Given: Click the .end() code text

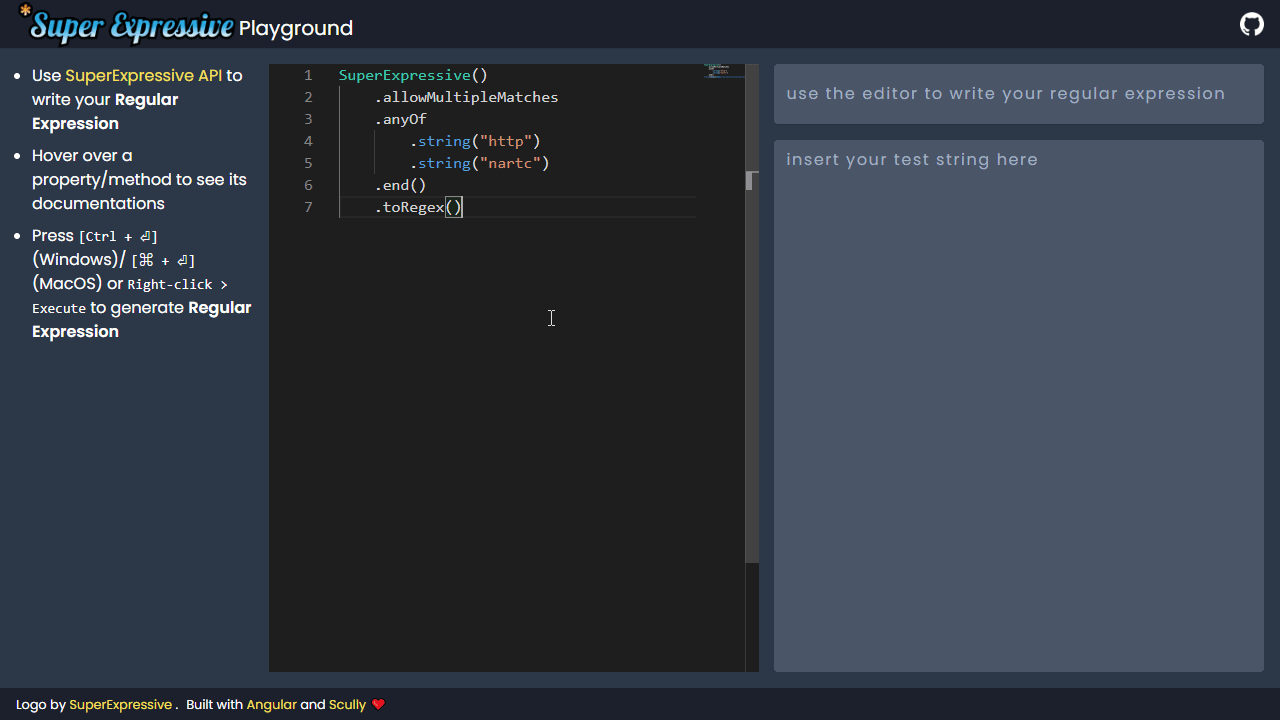Looking at the screenshot, I should pyautogui.click(x=400, y=185).
